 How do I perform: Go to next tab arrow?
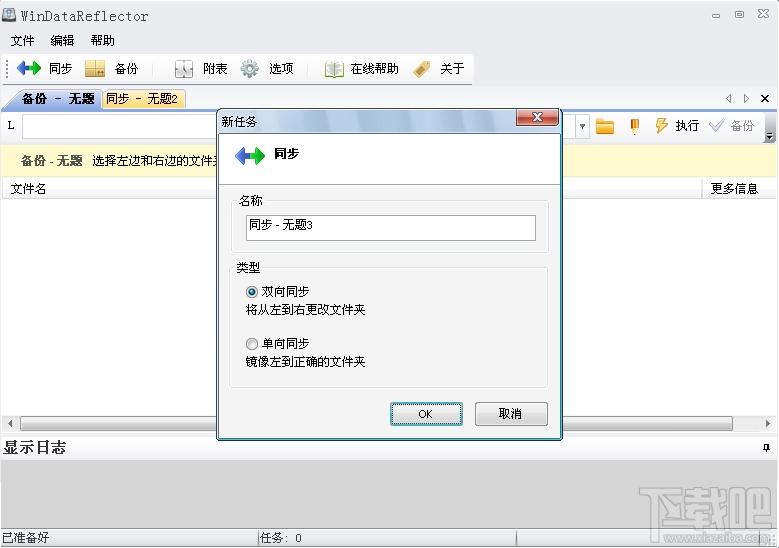pos(746,98)
